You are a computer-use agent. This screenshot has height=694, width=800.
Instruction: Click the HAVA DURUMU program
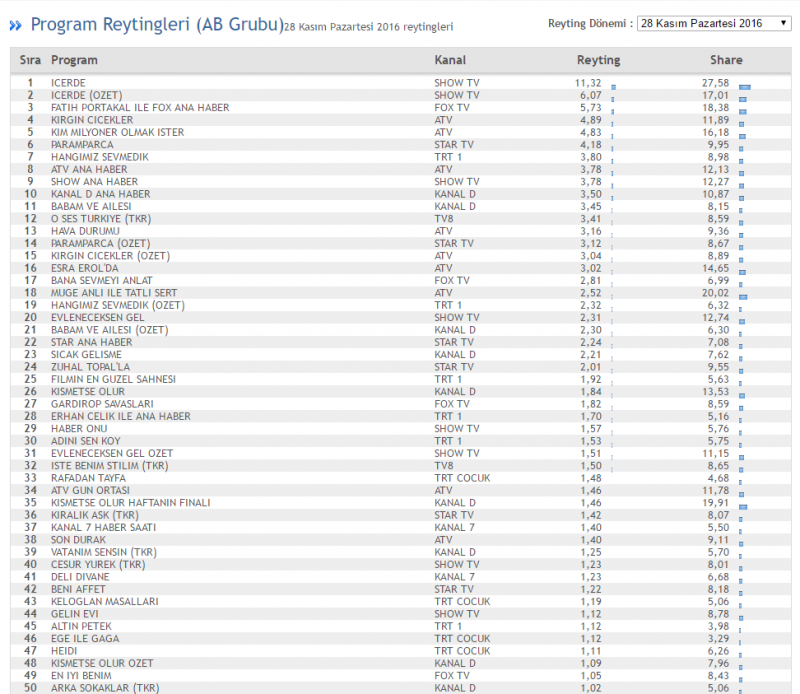[85, 231]
